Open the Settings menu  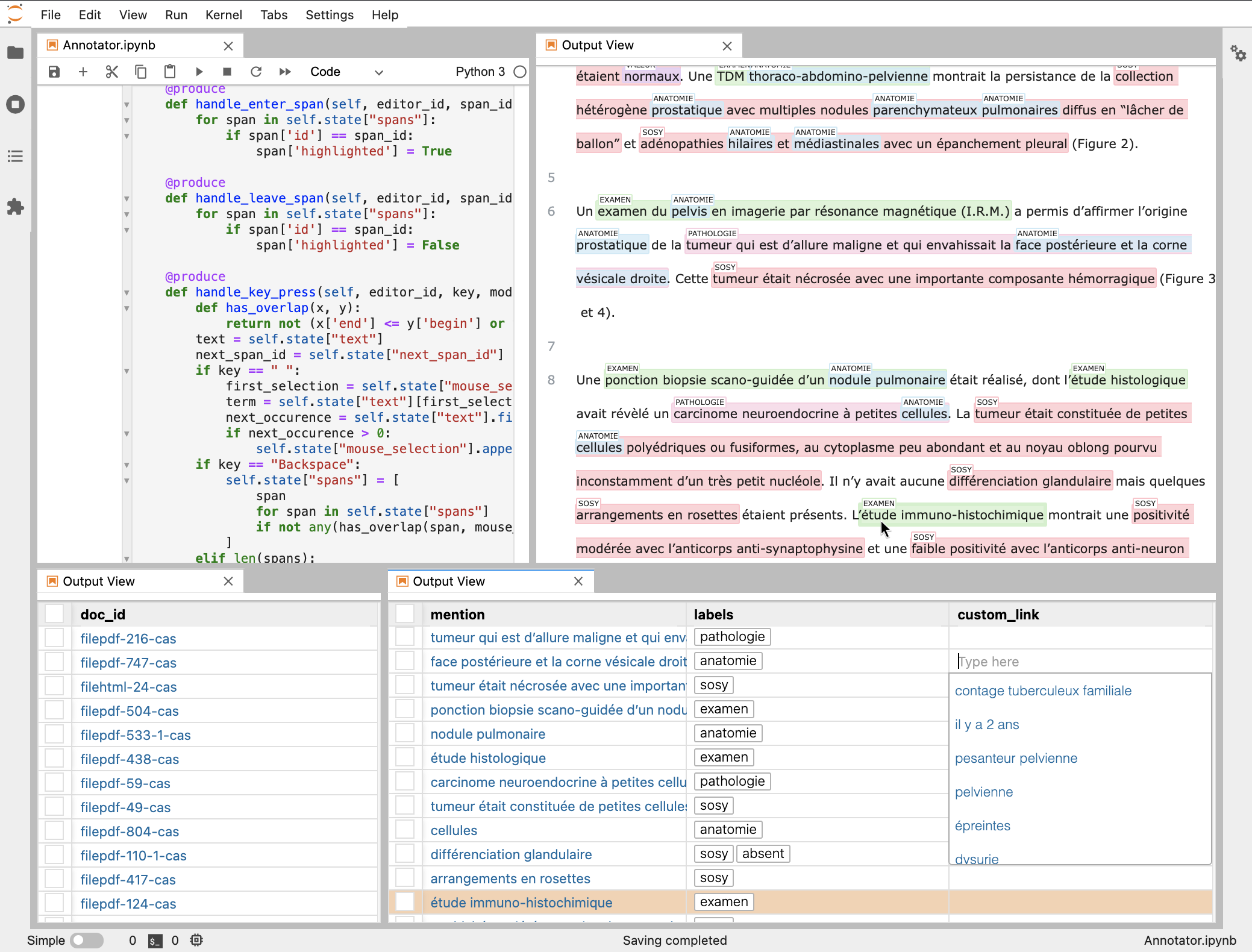coord(330,14)
